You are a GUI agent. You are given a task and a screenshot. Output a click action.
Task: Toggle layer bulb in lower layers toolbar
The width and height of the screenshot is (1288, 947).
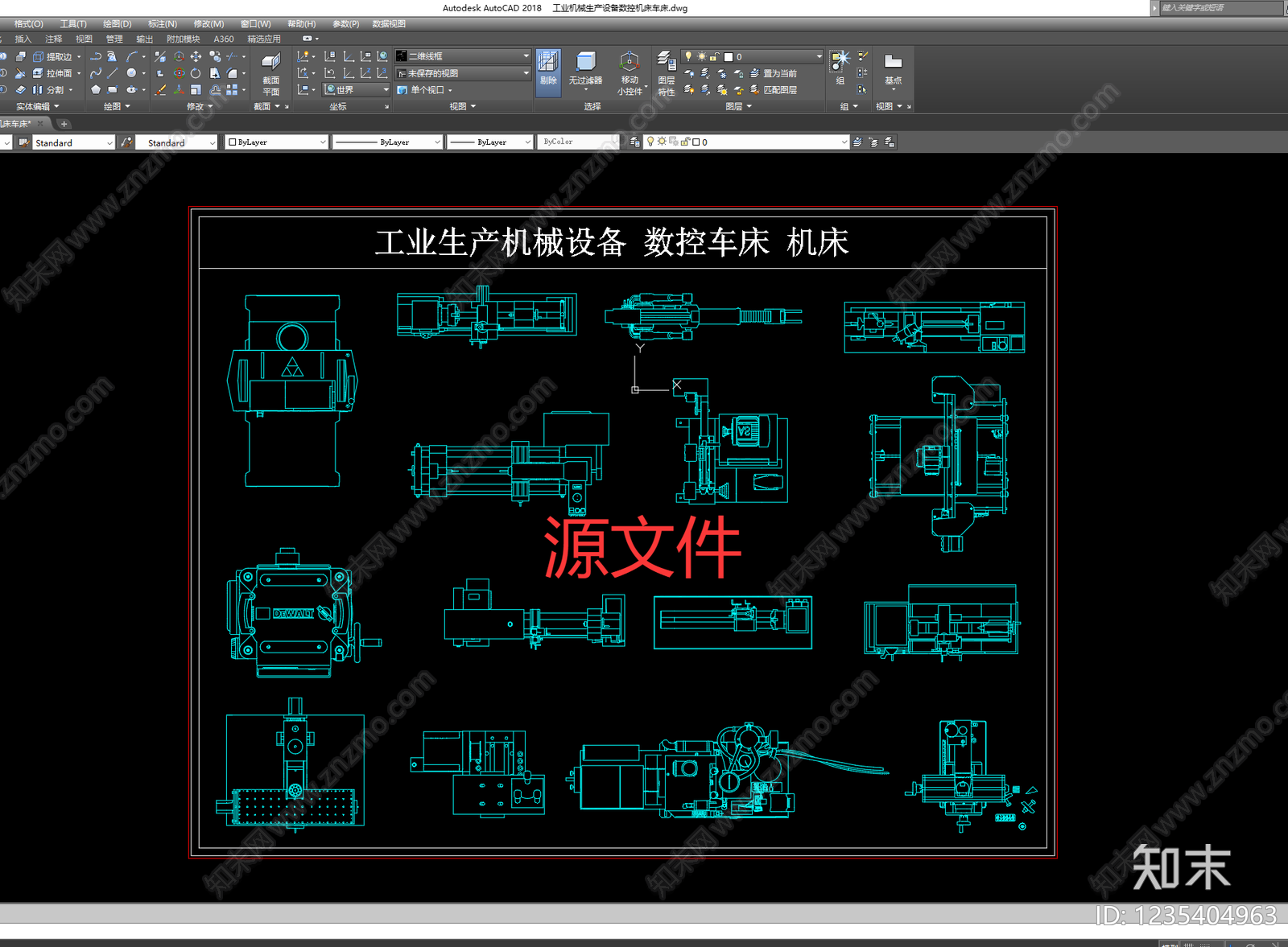pyautogui.click(x=650, y=142)
